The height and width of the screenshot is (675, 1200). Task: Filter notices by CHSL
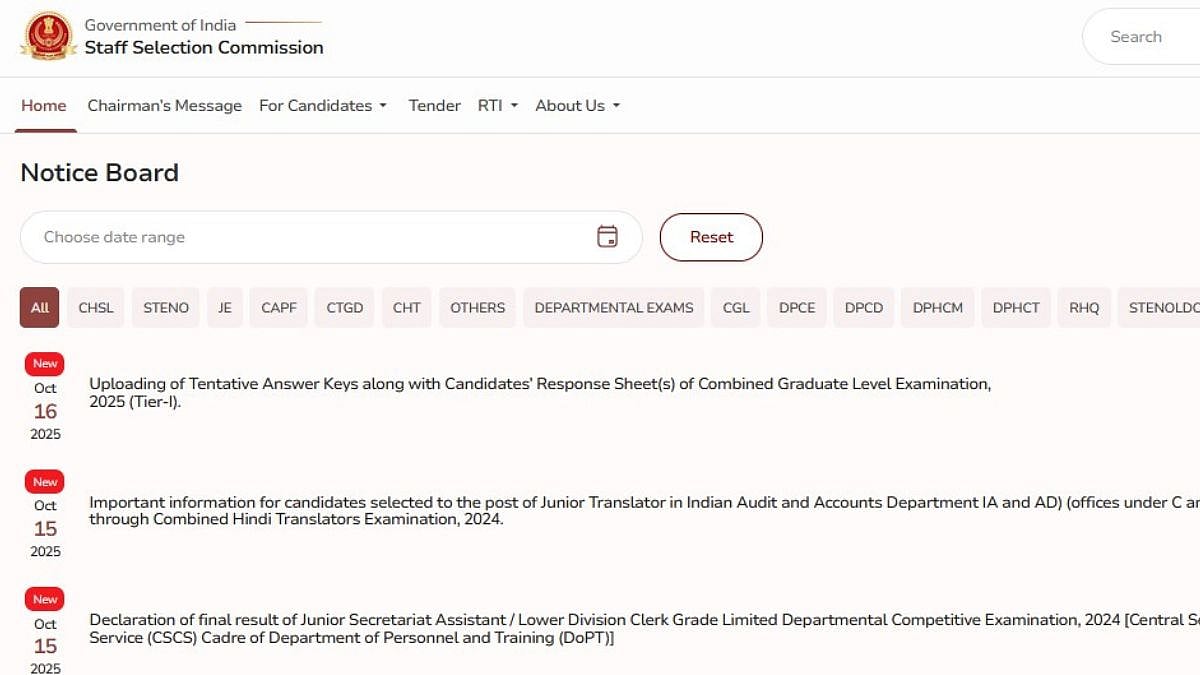[x=96, y=308]
